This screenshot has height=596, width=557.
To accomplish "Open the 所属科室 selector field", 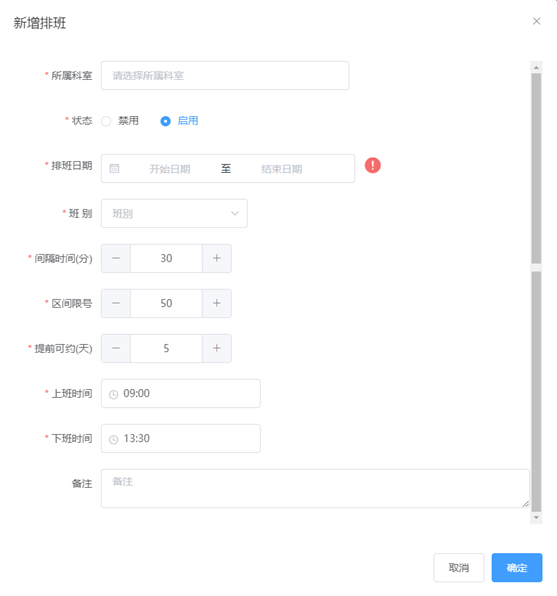I will point(225,76).
